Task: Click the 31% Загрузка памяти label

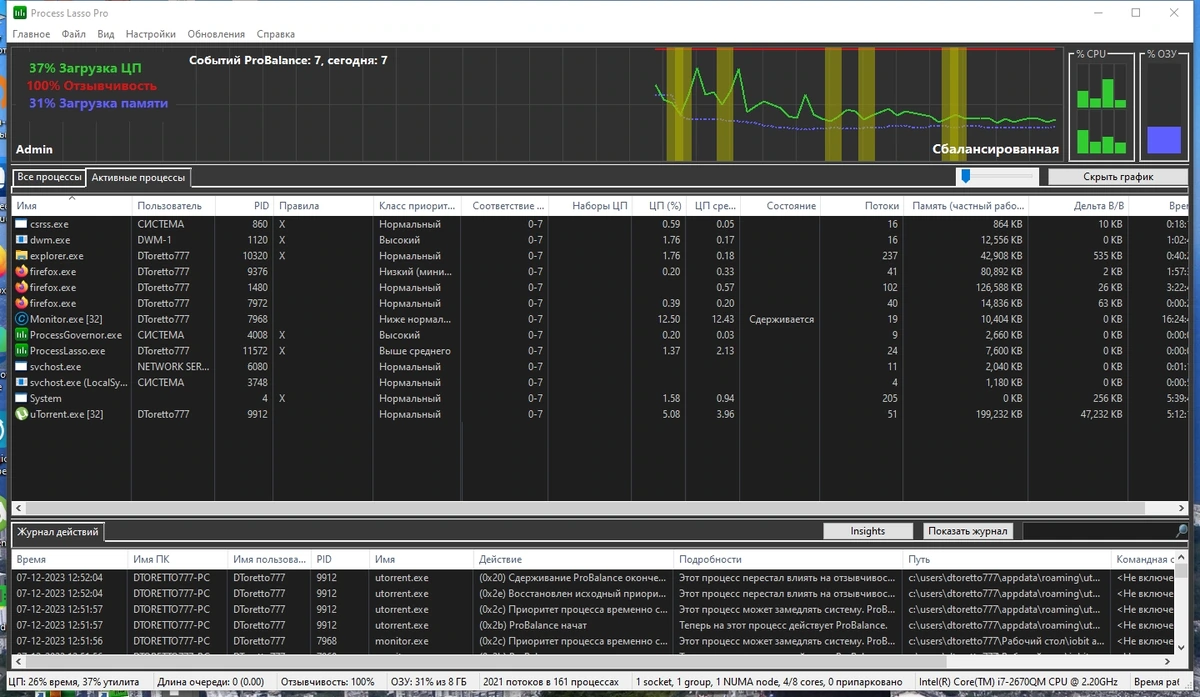Action: [x=98, y=103]
